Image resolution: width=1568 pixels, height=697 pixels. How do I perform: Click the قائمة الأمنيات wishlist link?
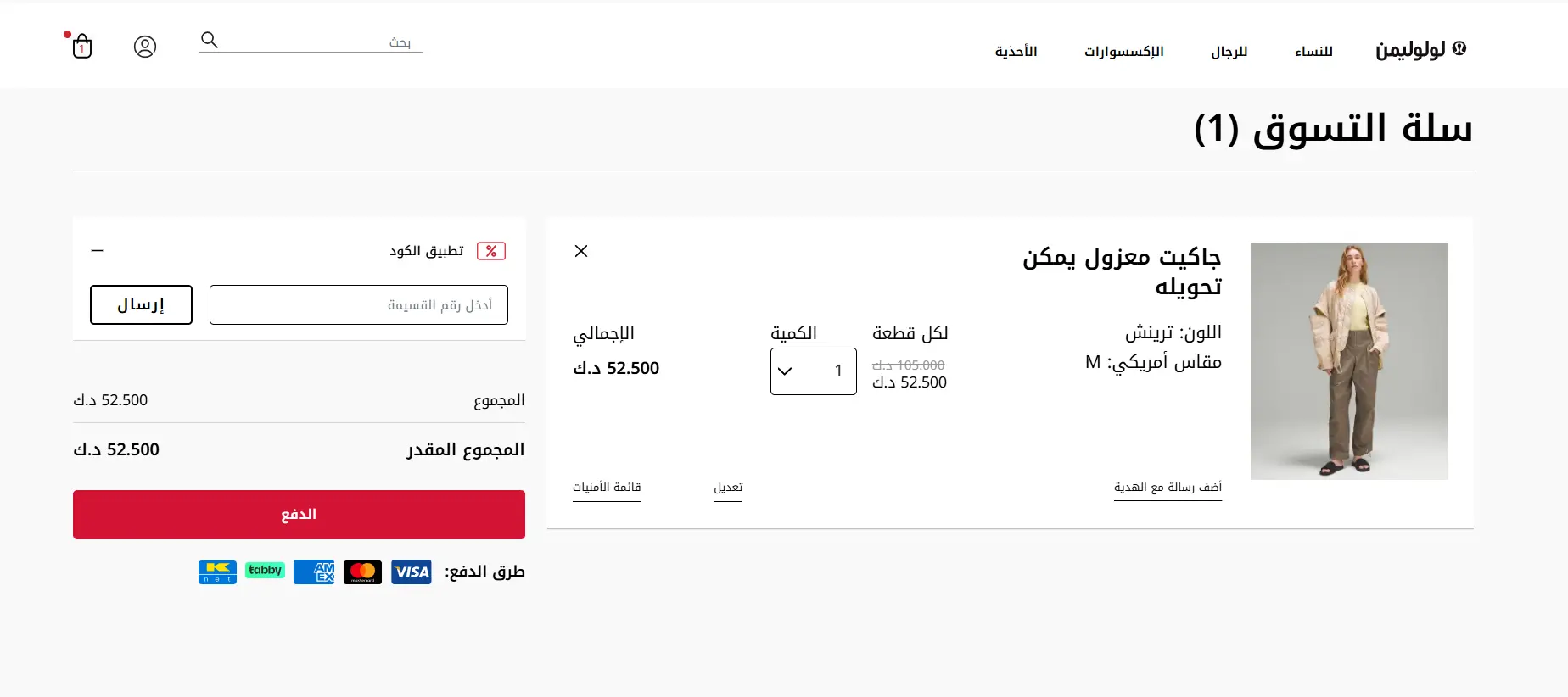(607, 488)
